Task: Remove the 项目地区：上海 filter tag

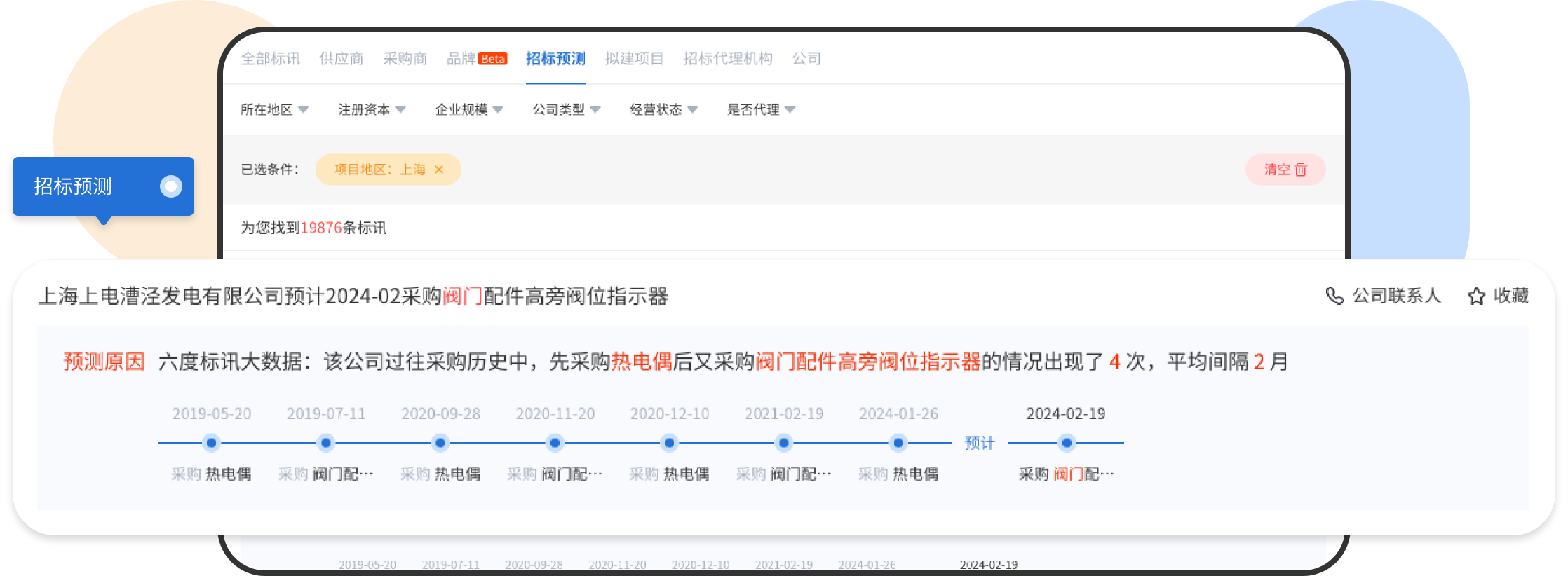Action: pyautogui.click(x=439, y=170)
